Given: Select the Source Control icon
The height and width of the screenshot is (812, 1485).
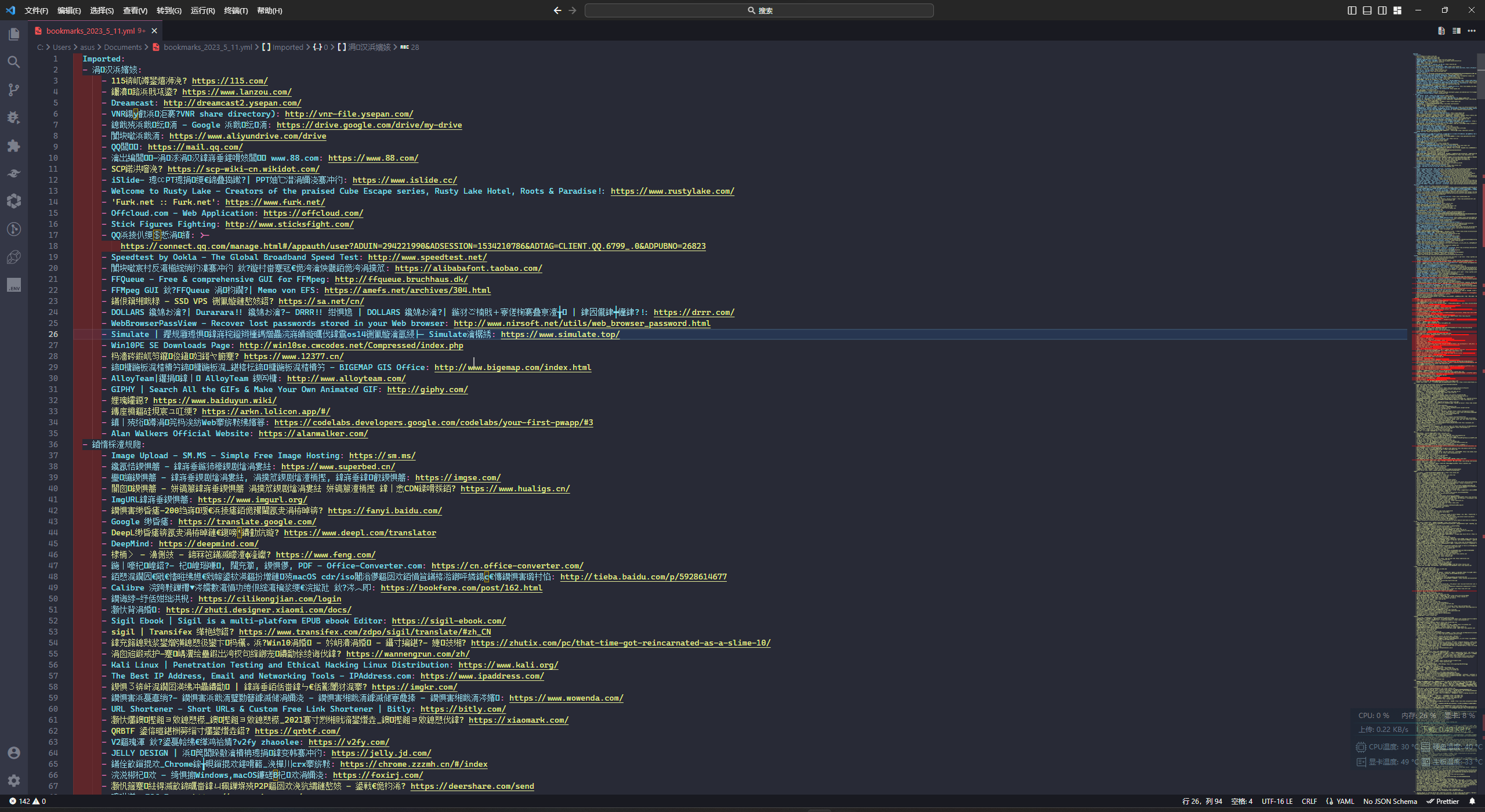Looking at the screenshot, I should pos(14,90).
